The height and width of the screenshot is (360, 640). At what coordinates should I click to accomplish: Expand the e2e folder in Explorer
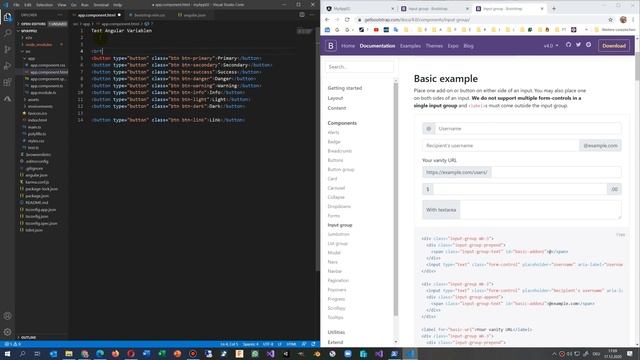29,38
